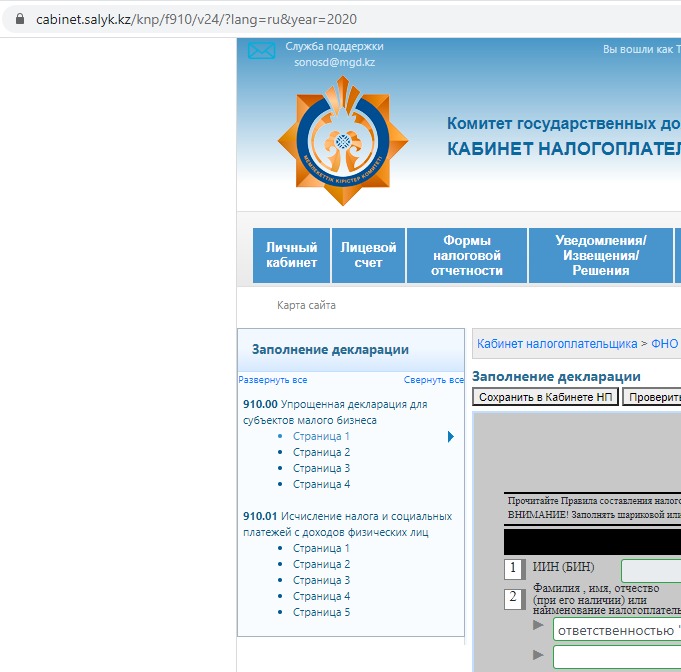Click the Проверить button
Viewport: 681px width, 672px height.
click(652, 397)
